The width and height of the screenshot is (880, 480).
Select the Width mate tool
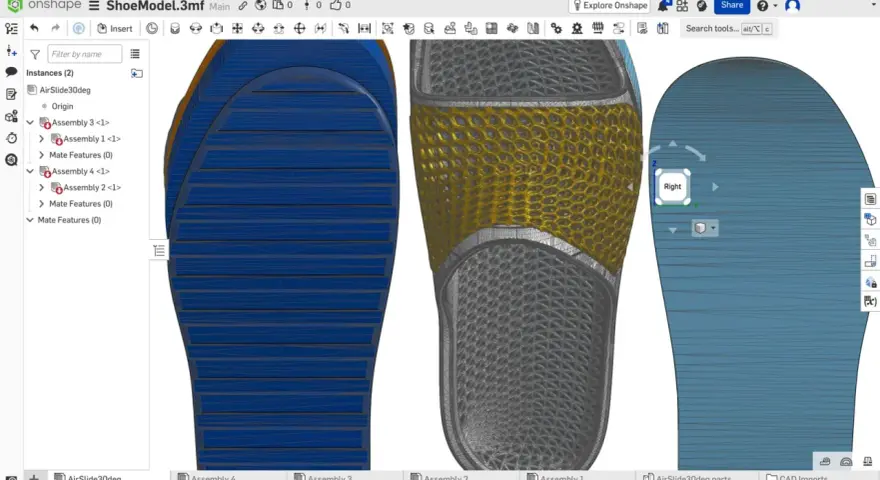(364, 28)
